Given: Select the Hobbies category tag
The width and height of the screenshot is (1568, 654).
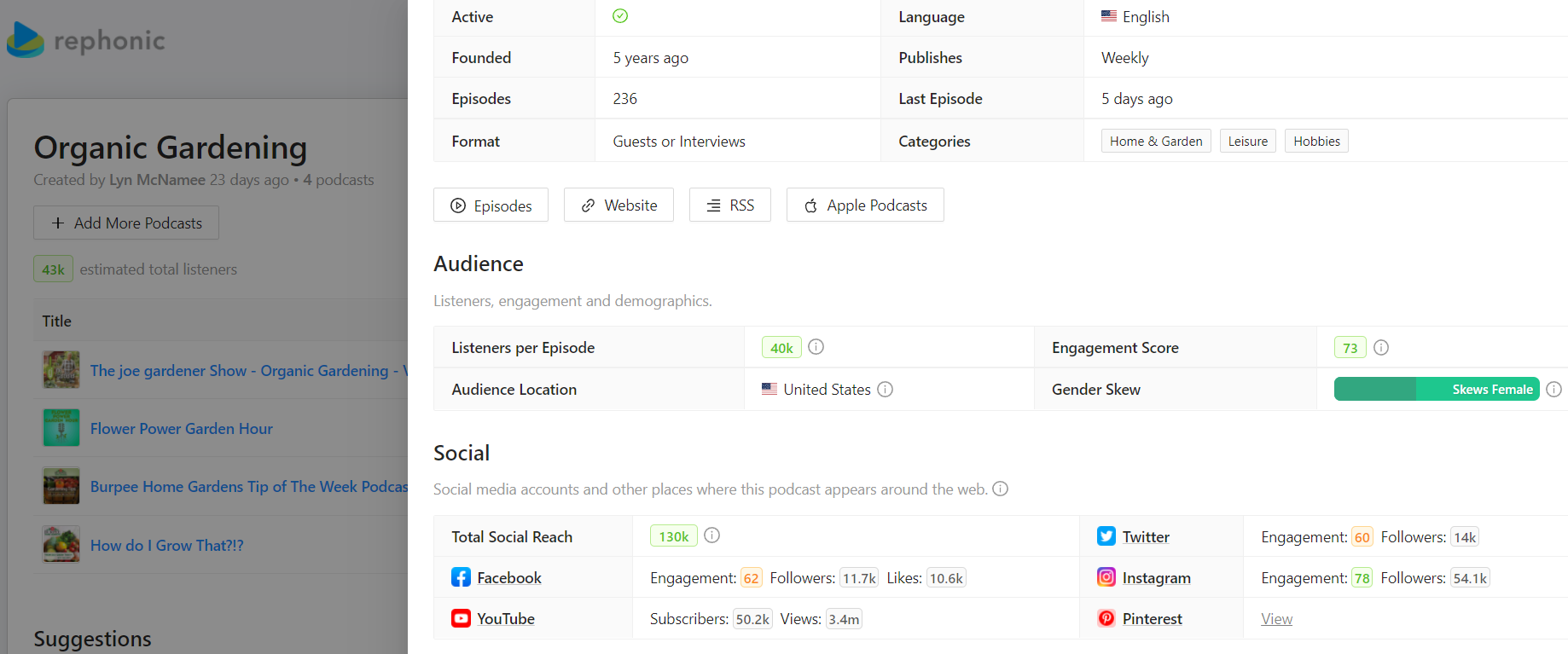Looking at the screenshot, I should pyautogui.click(x=1316, y=142).
